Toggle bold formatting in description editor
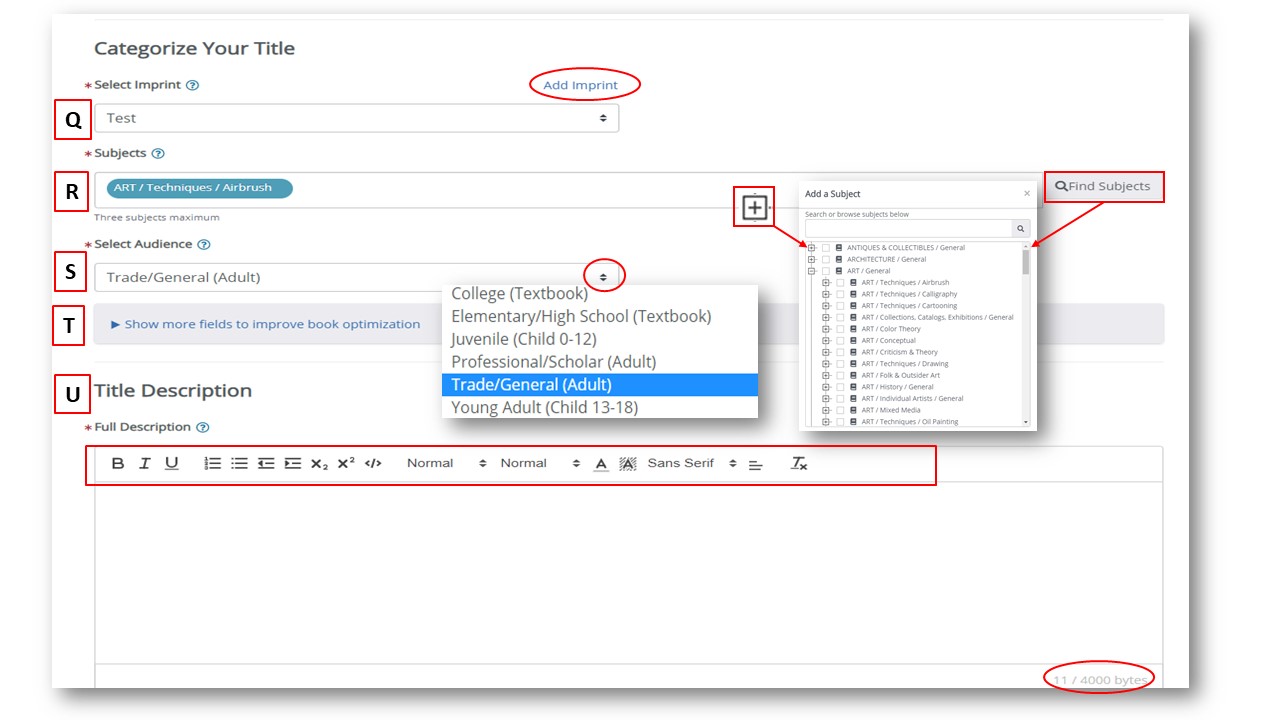 pyautogui.click(x=118, y=463)
